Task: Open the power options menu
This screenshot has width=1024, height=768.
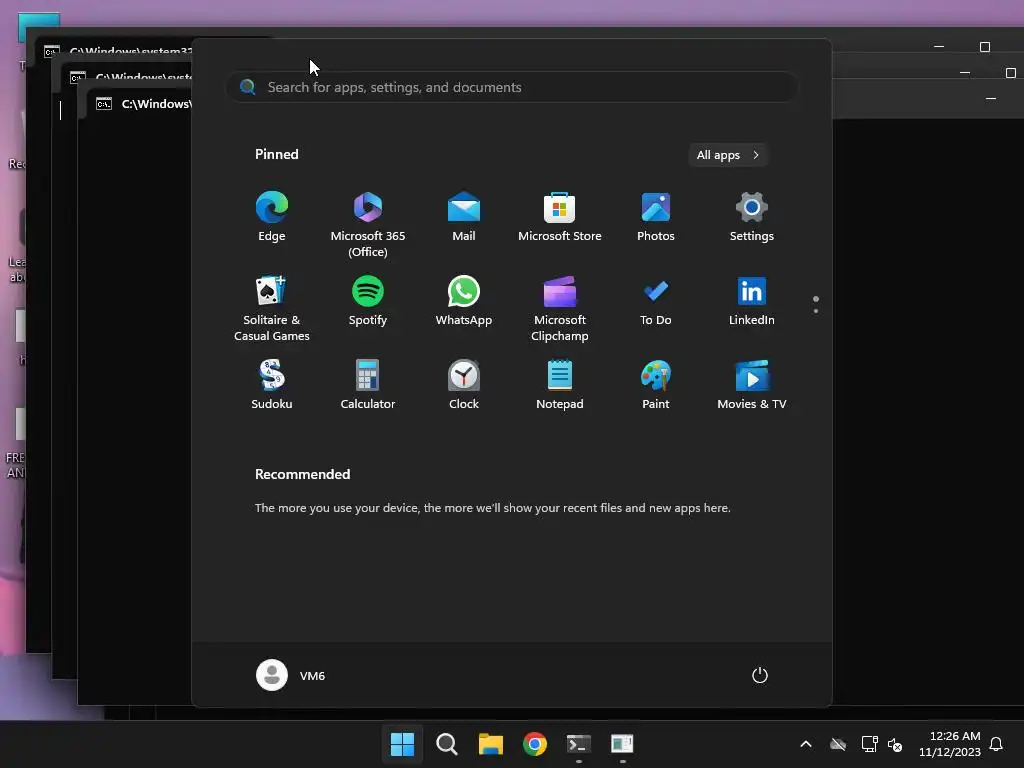Action: point(760,675)
